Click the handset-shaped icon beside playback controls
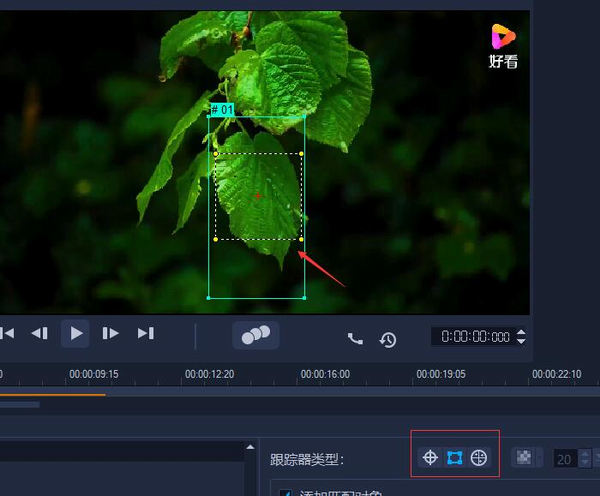The height and width of the screenshot is (496, 600). 355,338
